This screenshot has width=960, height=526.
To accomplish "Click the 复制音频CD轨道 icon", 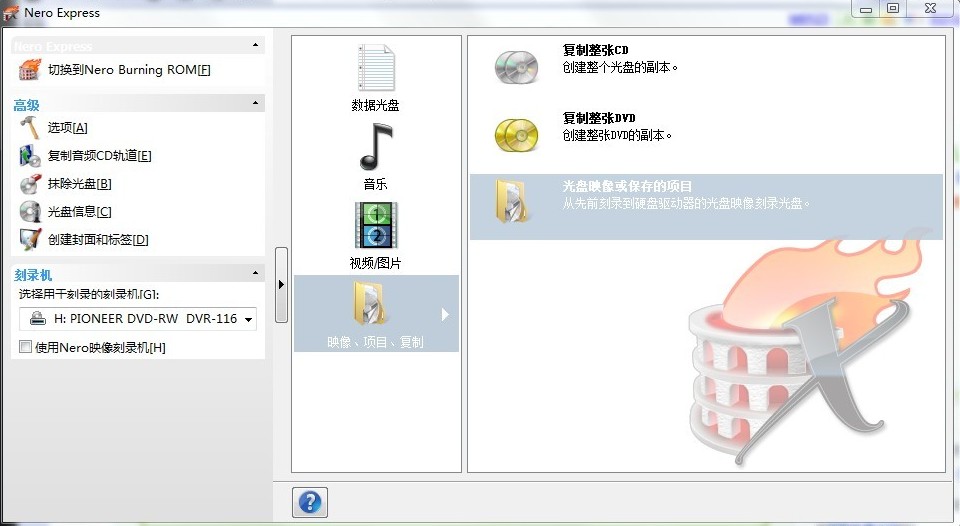I will coord(29,156).
